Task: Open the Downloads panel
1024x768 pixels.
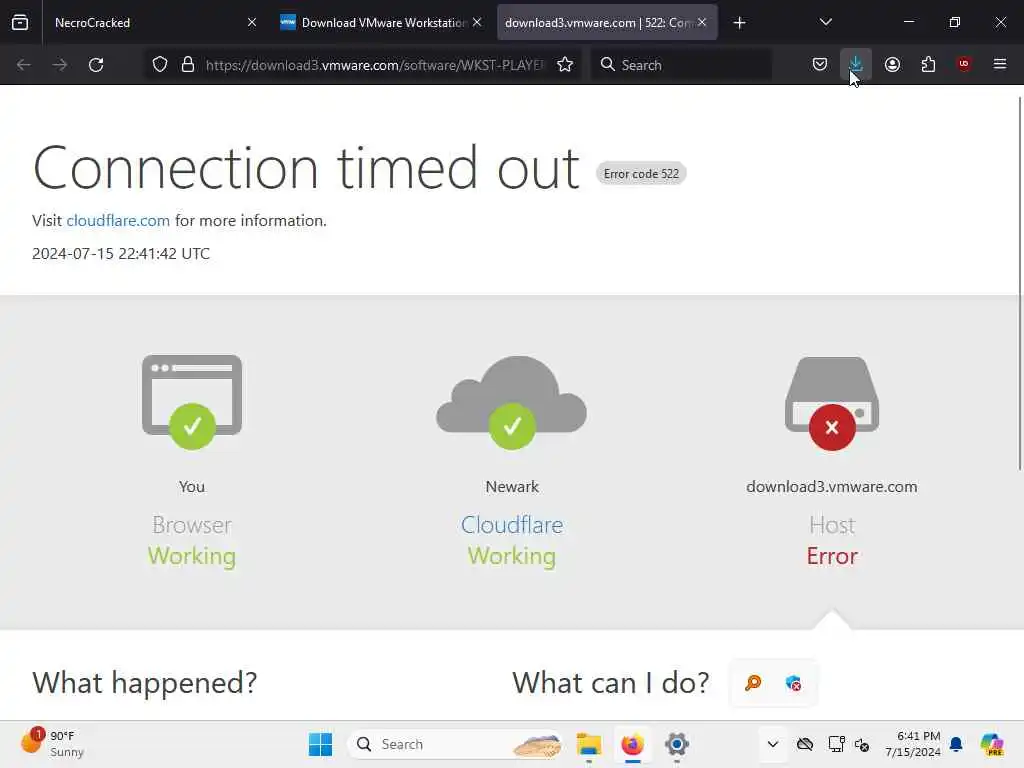Action: coord(856,65)
